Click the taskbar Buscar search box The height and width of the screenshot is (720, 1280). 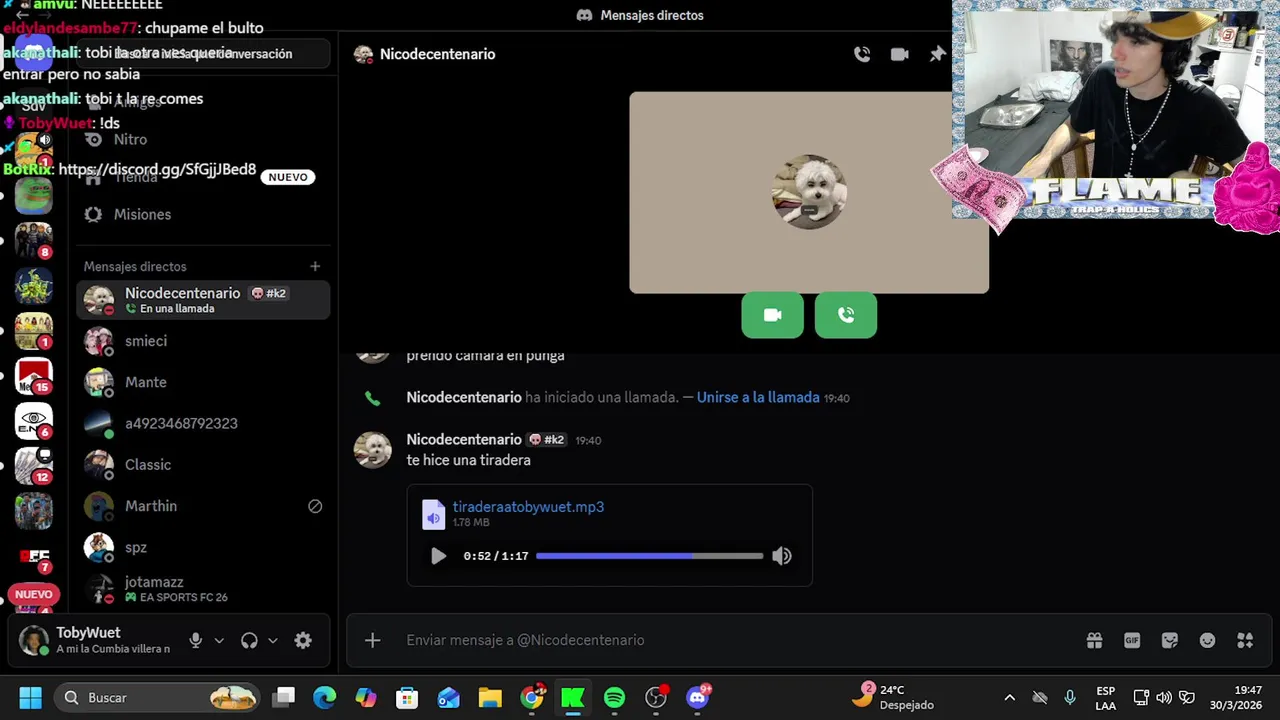click(x=155, y=697)
